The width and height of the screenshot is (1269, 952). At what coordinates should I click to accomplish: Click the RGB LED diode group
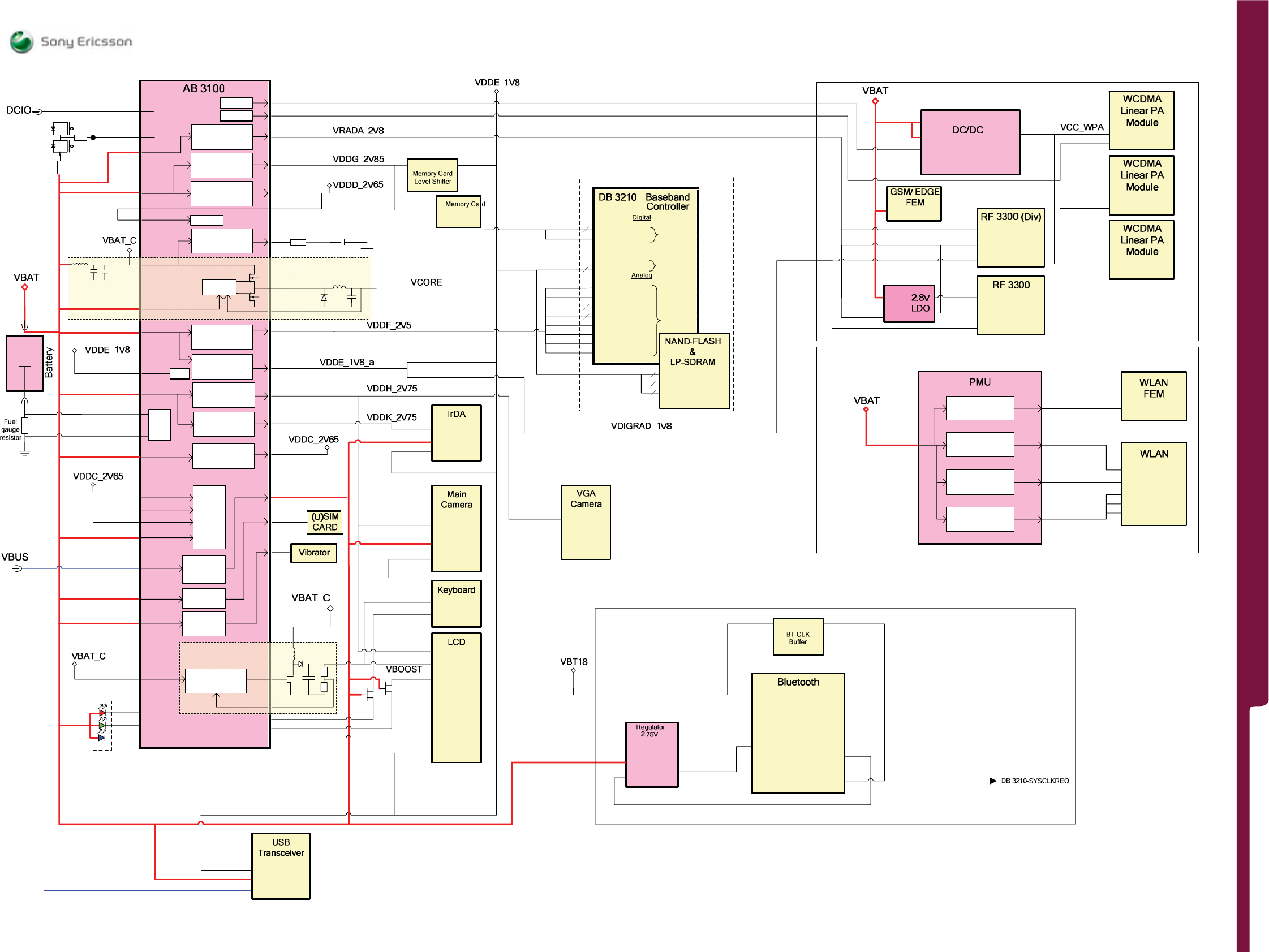tap(102, 726)
